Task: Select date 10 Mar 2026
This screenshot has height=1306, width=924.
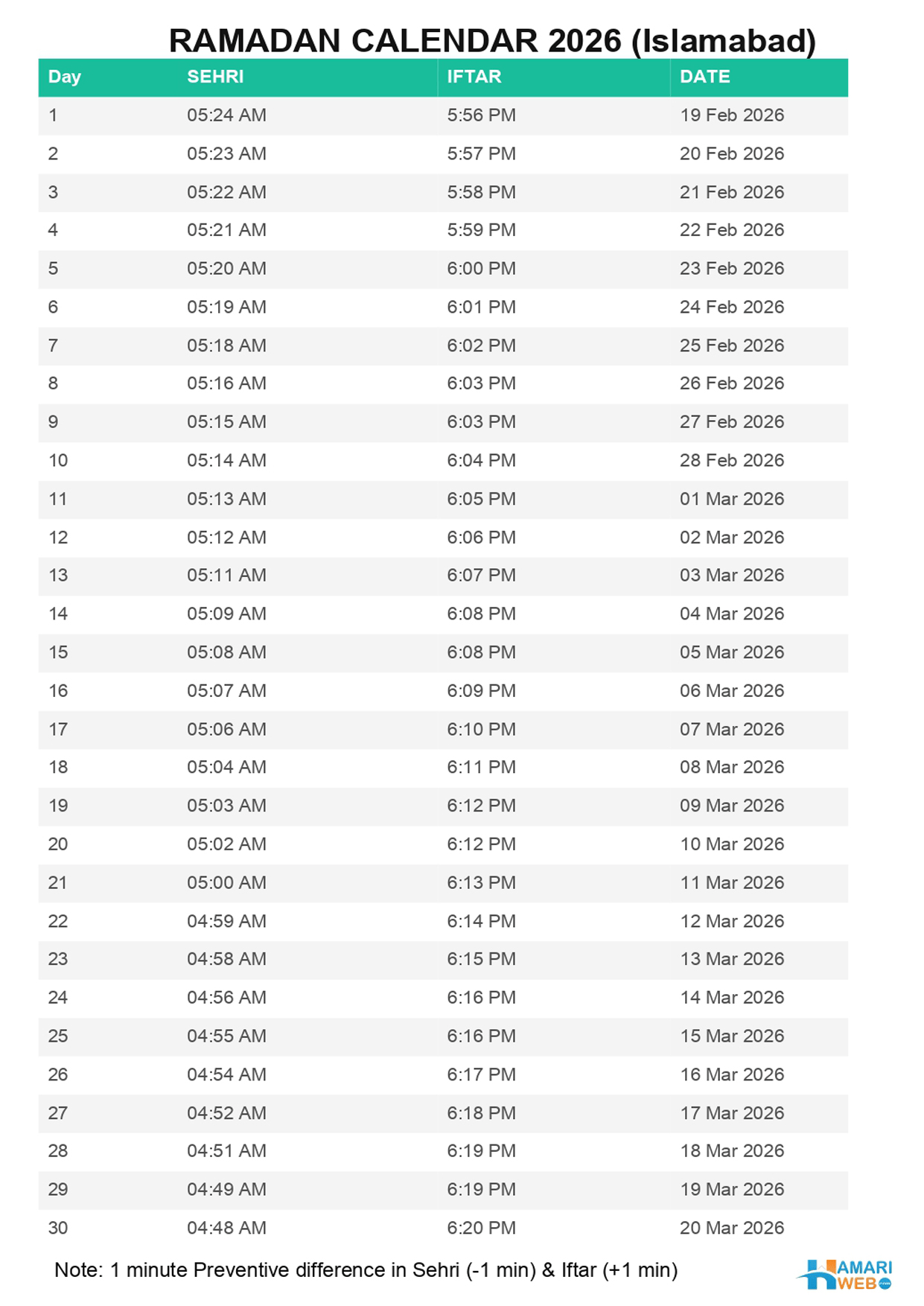Action: (x=732, y=844)
